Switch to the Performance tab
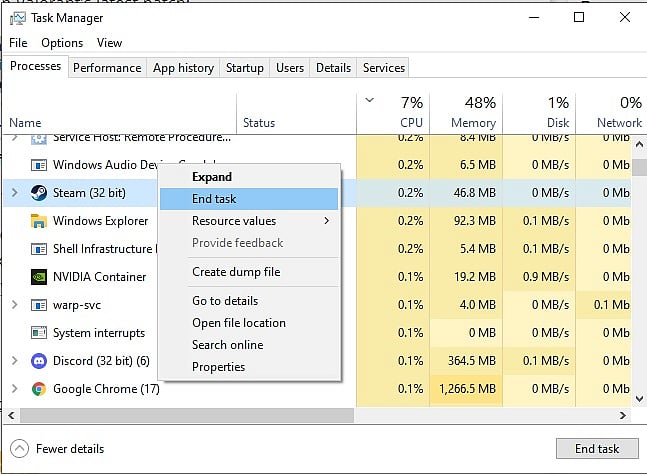 coord(107,68)
